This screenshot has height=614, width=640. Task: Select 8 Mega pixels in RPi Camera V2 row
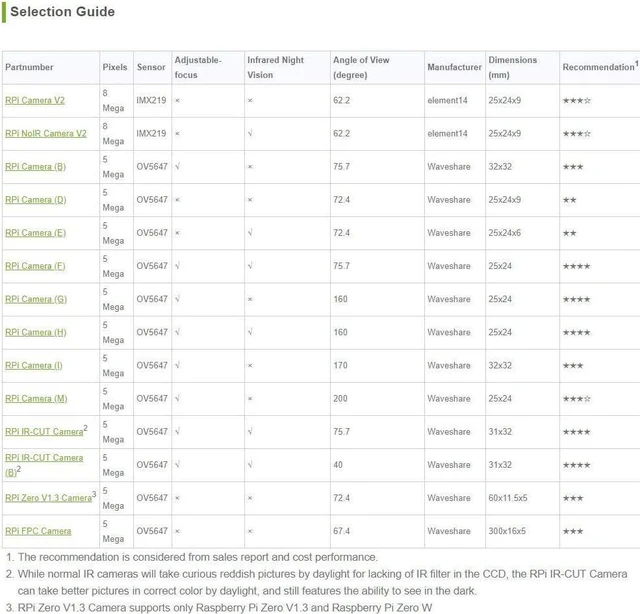[x=113, y=100]
